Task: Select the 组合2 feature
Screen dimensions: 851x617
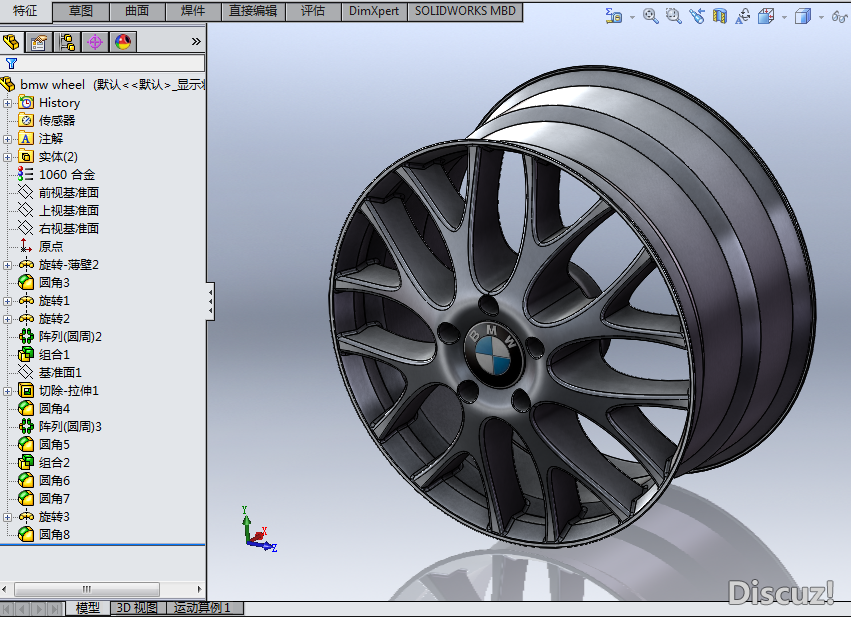Action: [x=54, y=463]
